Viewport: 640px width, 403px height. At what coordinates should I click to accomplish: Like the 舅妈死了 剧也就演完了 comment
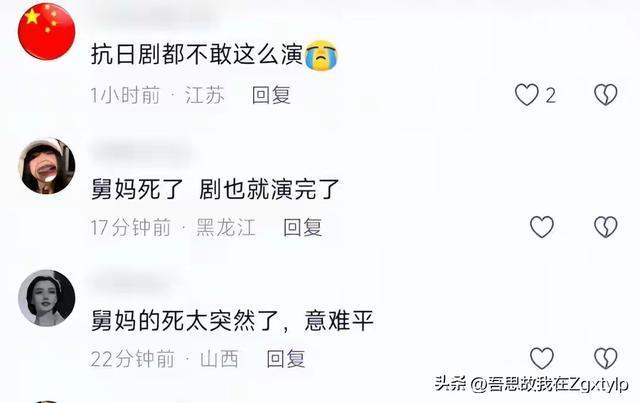click(x=542, y=227)
